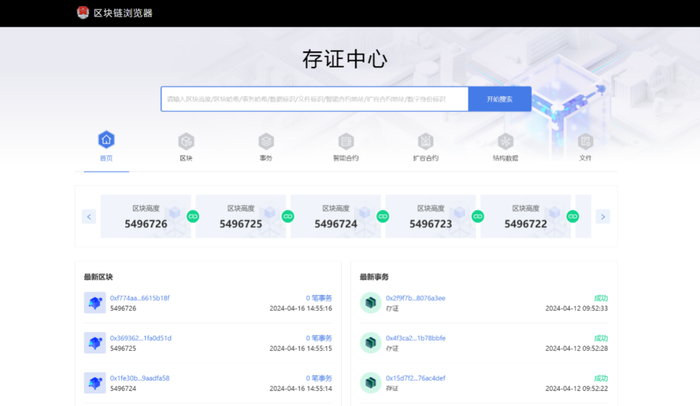Open block hash link 0x1fe30b...9aadfa58
Viewport: 700px width, 406px height.
click(x=140, y=378)
